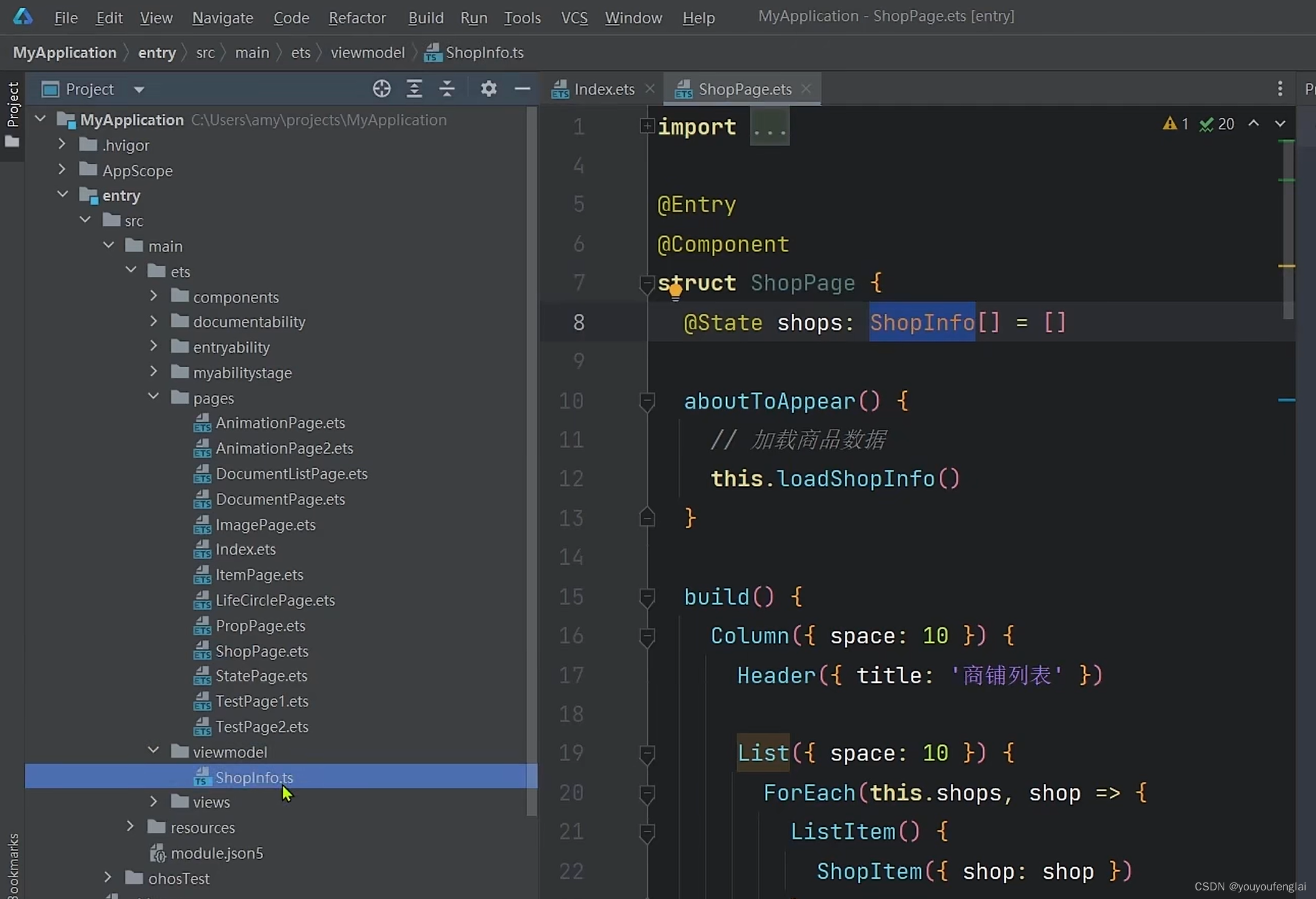Collapse the entry module folder
The image size is (1316, 899).
tap(62, 195)
